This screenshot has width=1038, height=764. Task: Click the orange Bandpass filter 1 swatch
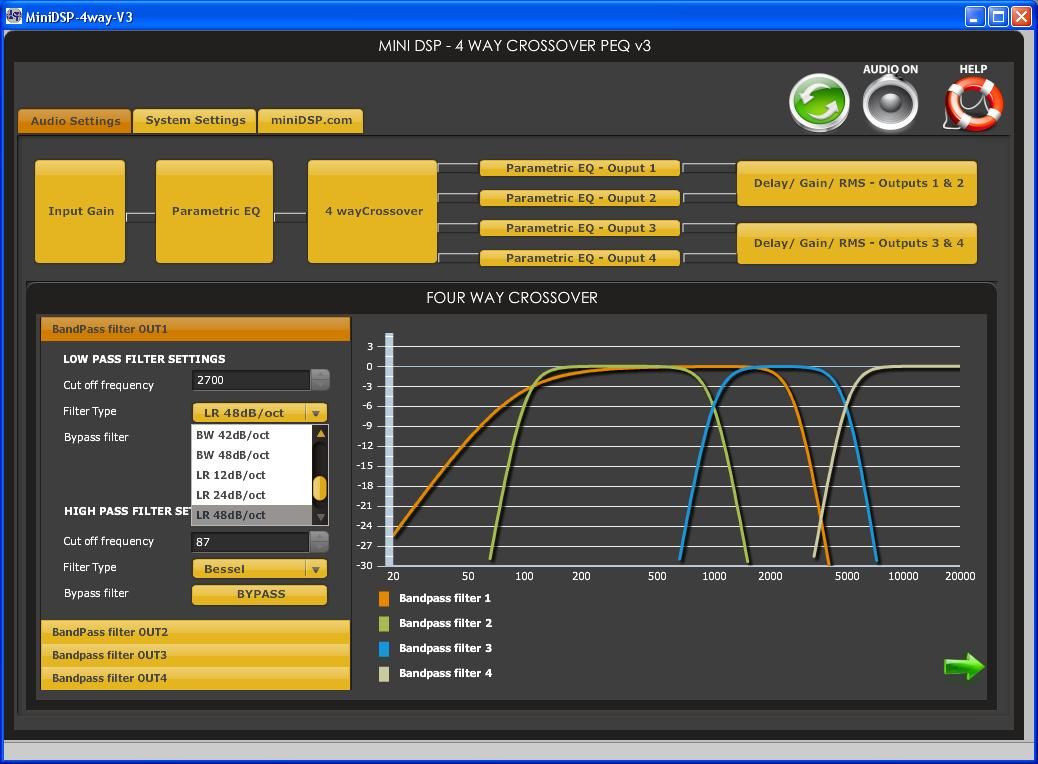coord(384,599)
